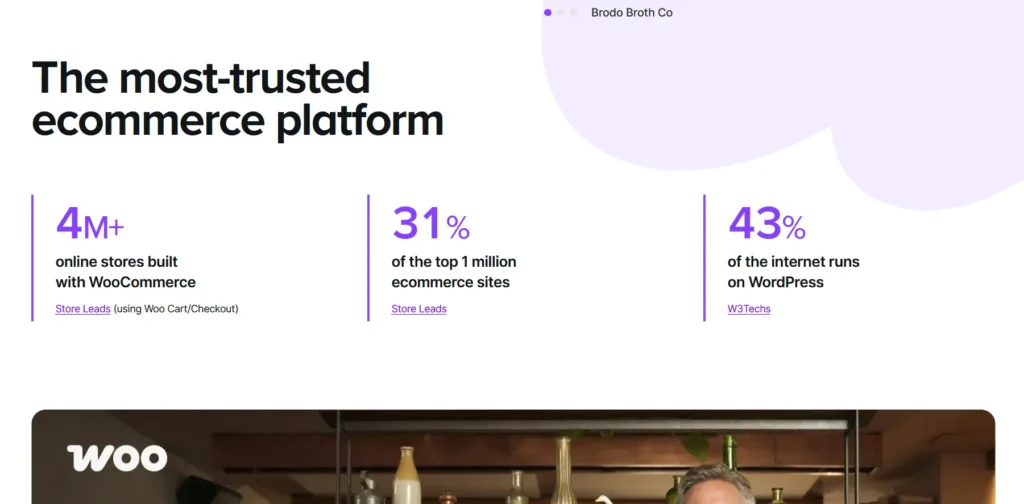Click the "(using Woo Cart/Checkout)" note

176,309
